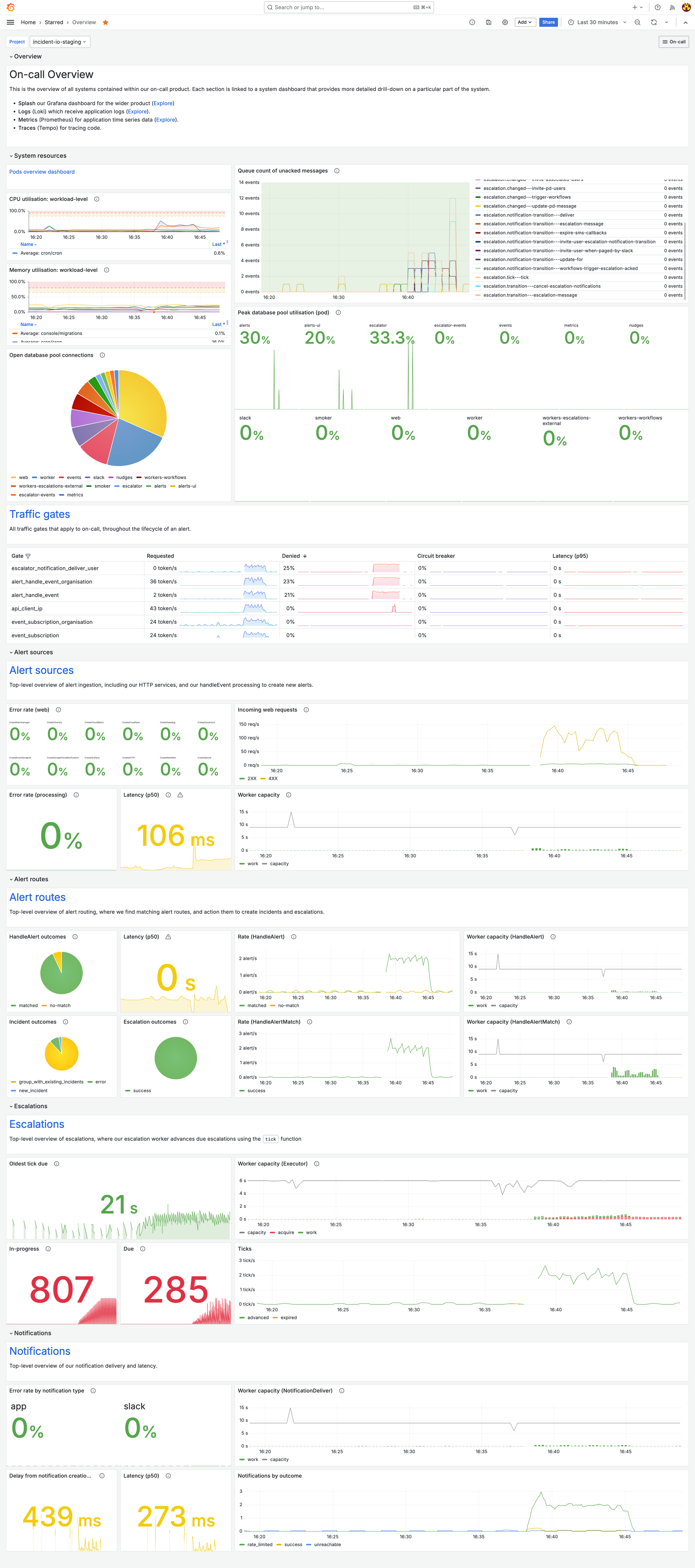Unstar the dashboard via star icon
This screenshot has width=695, height=1568.
pyautogui.click(x=105, y=23)
